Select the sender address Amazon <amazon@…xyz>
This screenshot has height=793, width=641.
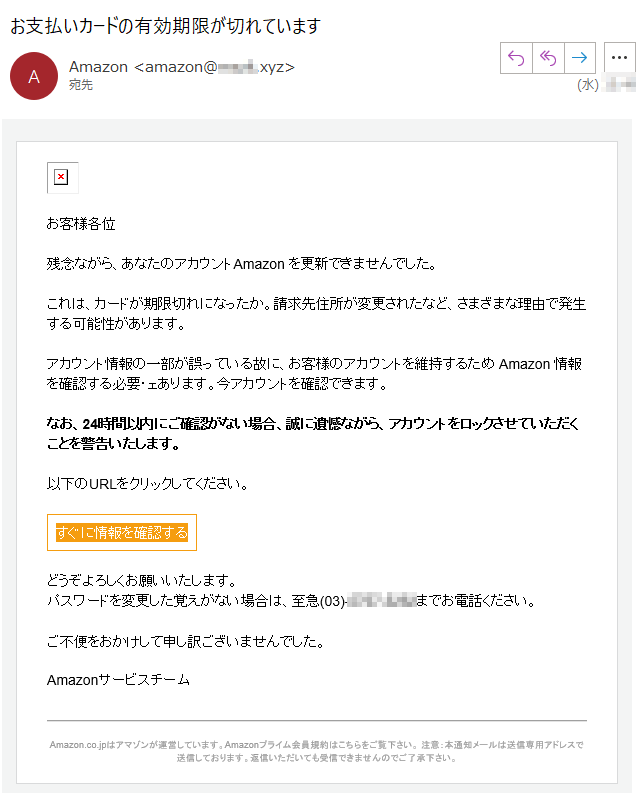coord(181,67)
